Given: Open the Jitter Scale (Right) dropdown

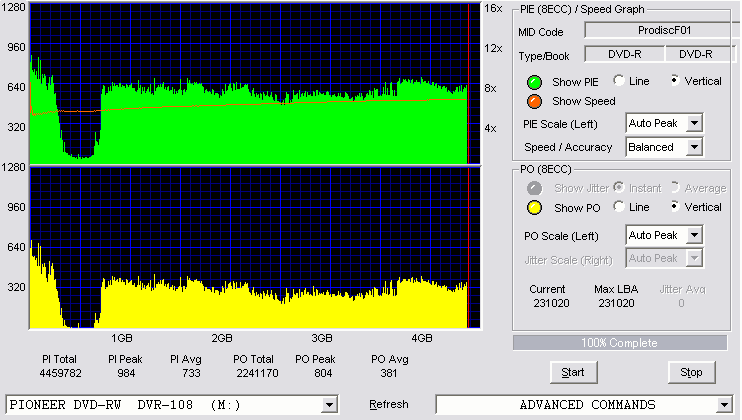Looking at the screenshot, I should (694, 258).
